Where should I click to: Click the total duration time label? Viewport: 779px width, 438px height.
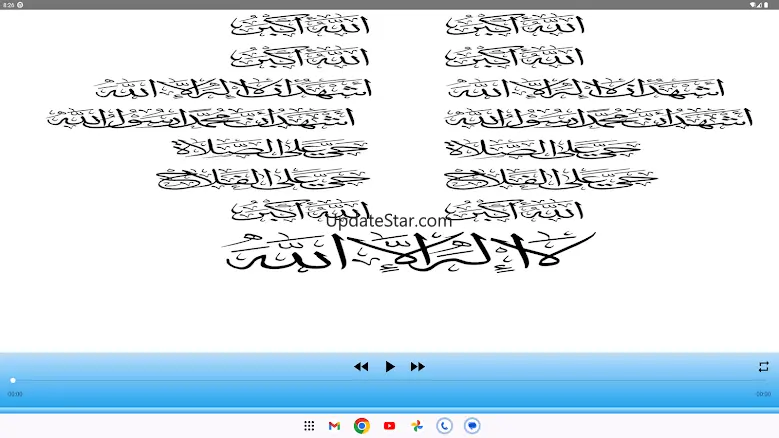click(764, 394)
